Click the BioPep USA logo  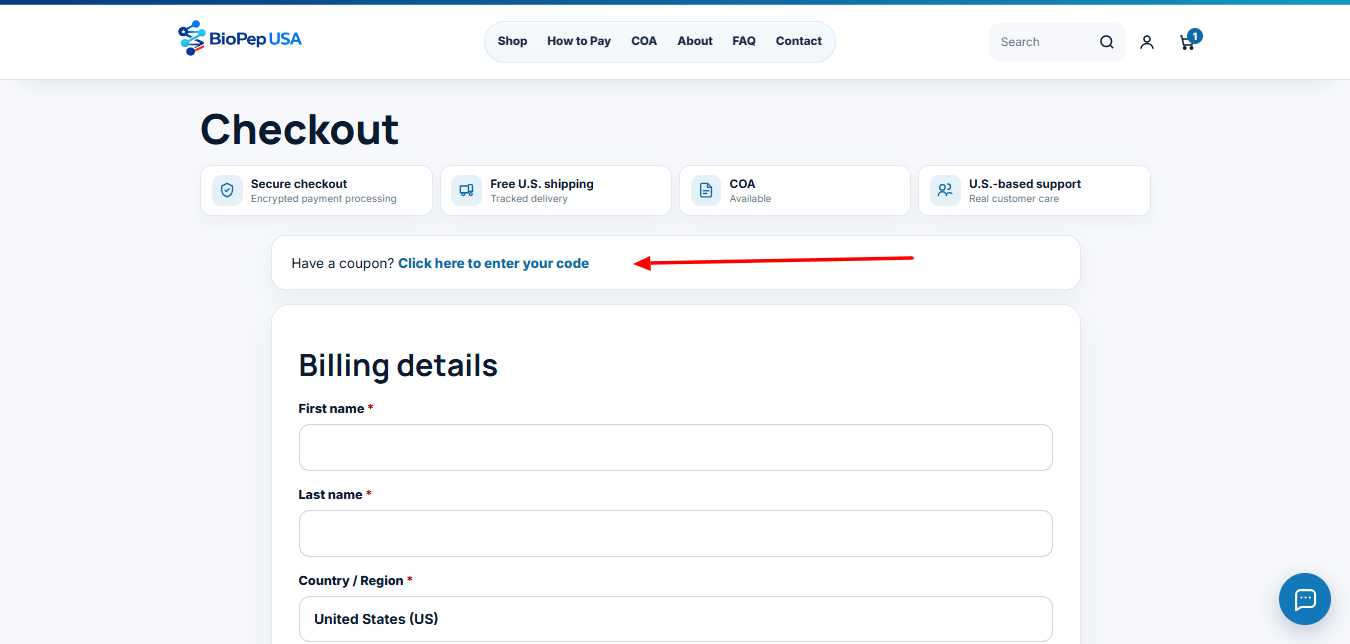pos(240,39)
